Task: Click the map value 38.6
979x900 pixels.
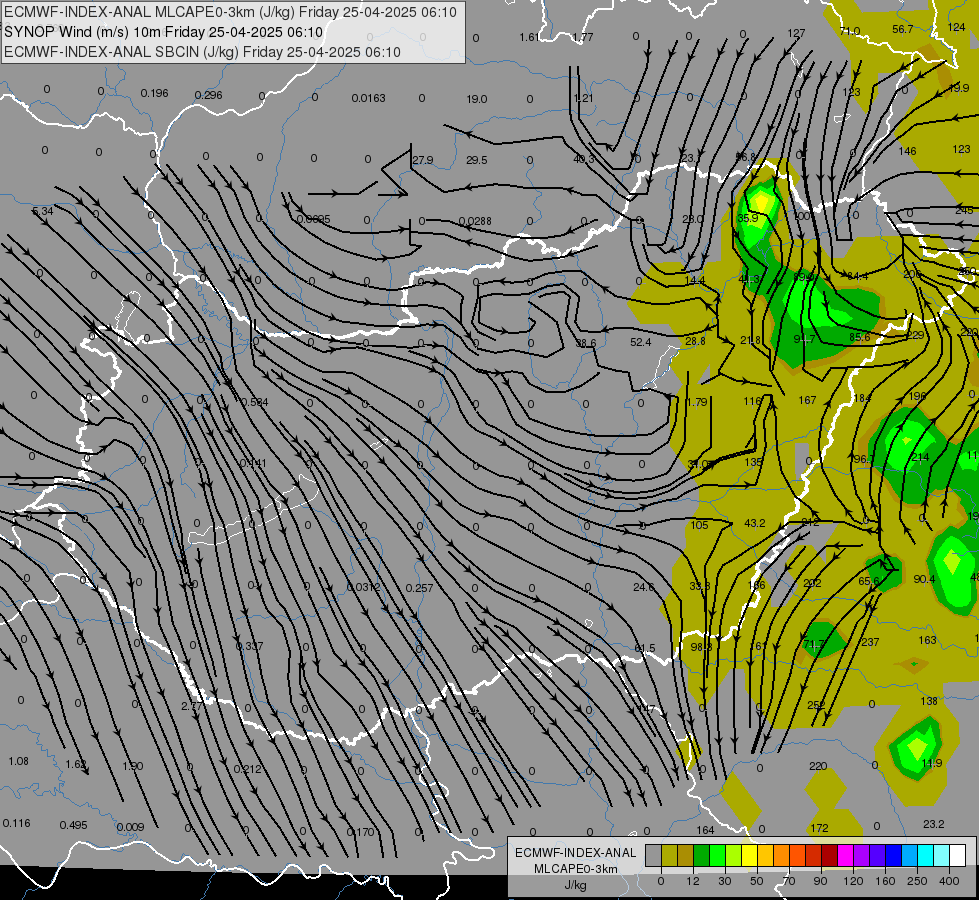Action: pyautogui.click(x=586, y=343)
